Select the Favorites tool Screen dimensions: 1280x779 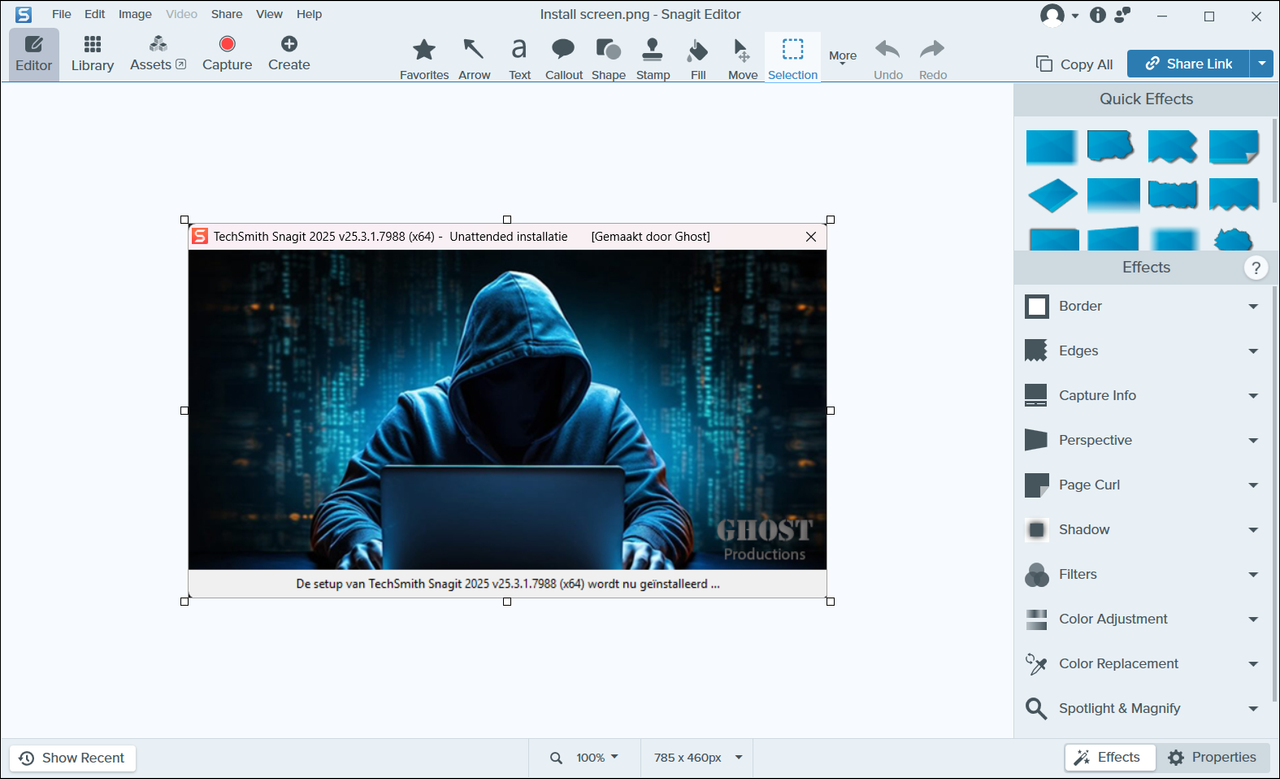coord(424,59)
